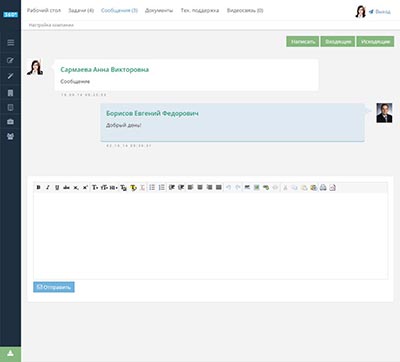Apply italic formatting in the editor
The width and height of the screenshot is (400, 362).
point(48,188)
